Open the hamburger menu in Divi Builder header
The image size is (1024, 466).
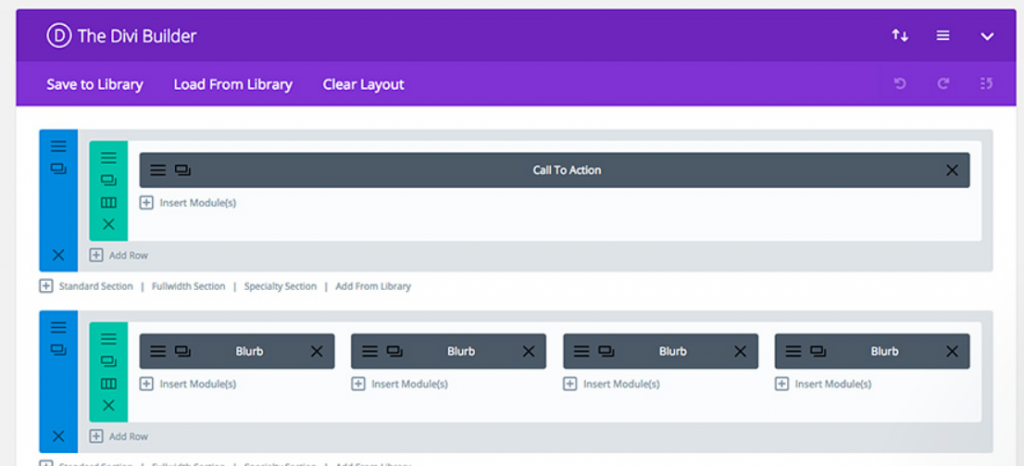pos(943,36)
